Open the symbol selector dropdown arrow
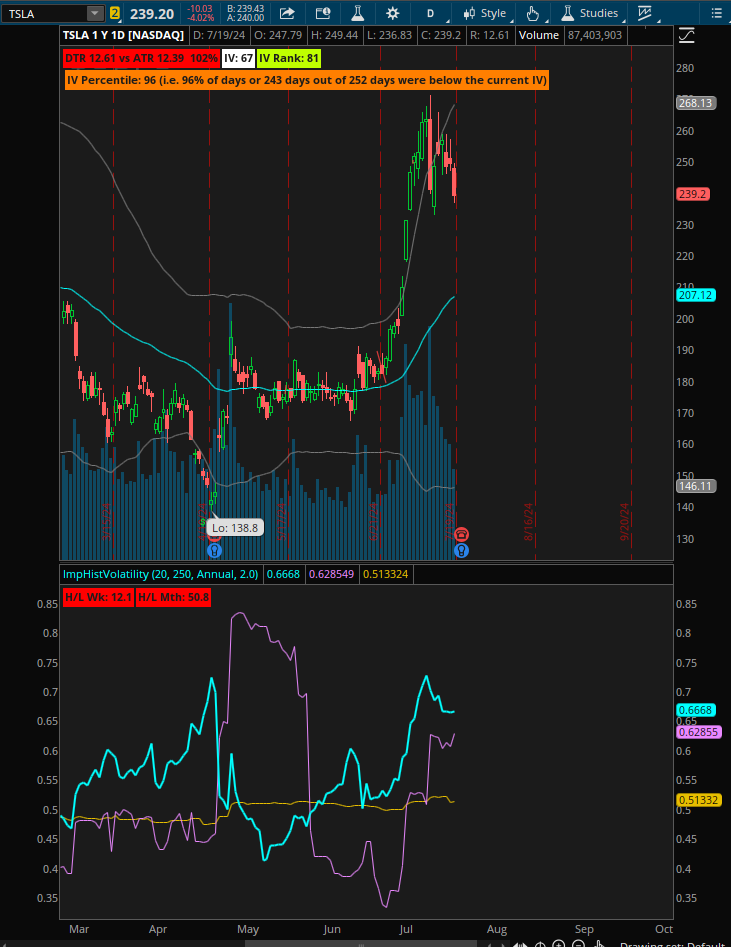The width and height of the screenshot is (731, 947). (x=95, y=13)
